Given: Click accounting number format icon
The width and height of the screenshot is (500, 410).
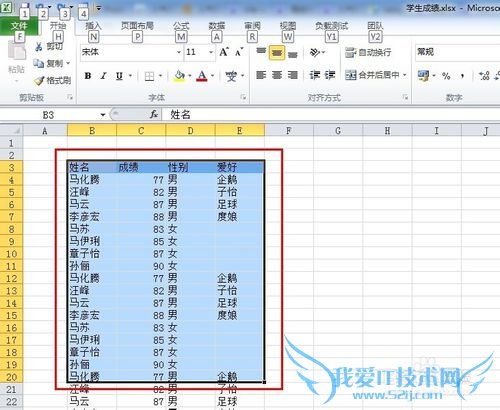Looking at the screenshot, I should tap(423, 76).
